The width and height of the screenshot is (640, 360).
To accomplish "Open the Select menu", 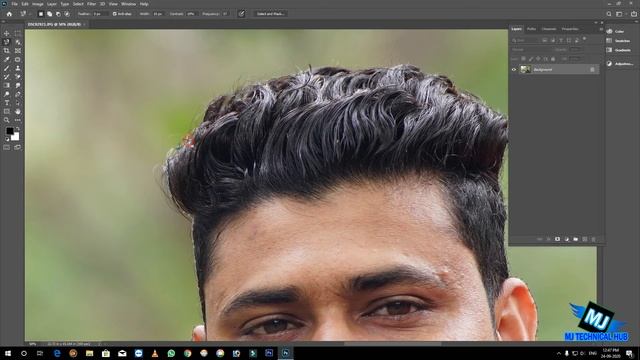I will point(78,4).
